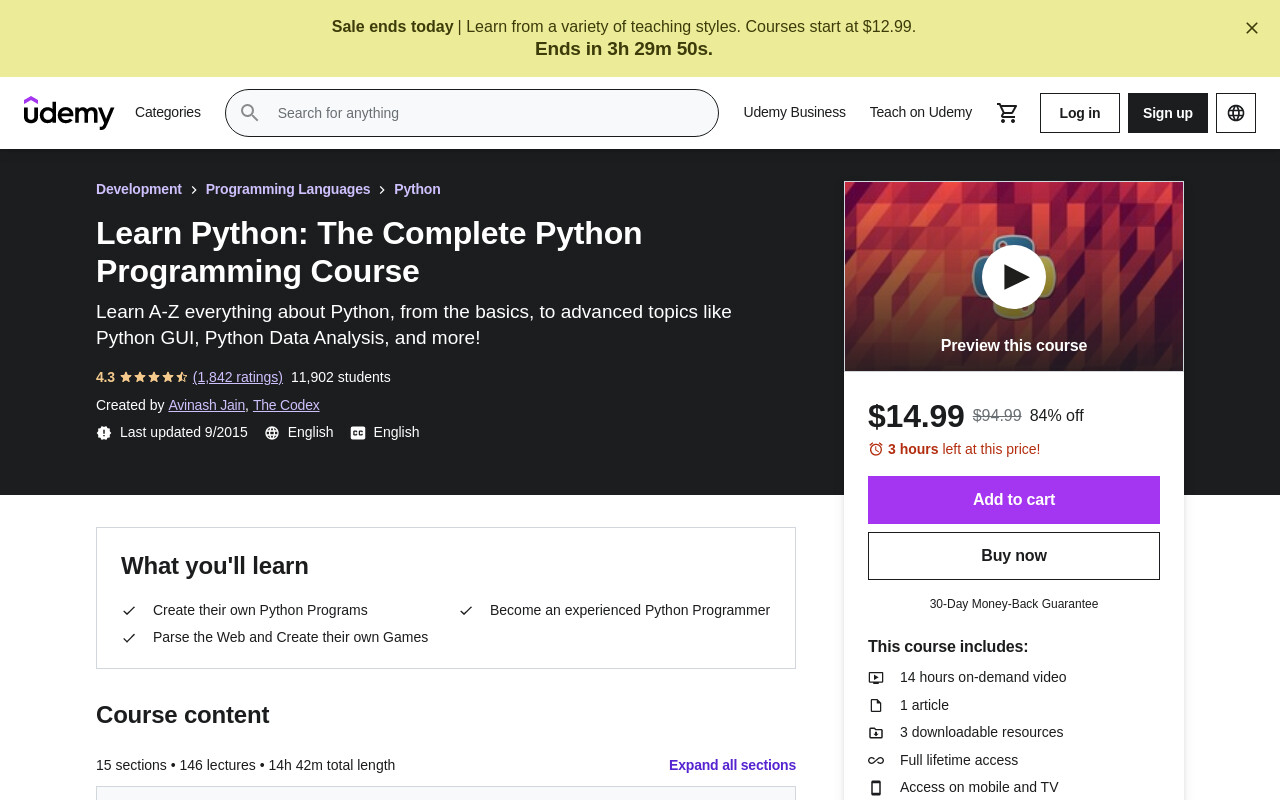Screen dimensions: 1280x800
Task: Click the search magnifier icon
Action: pyautogui.click(x=250, y=113)
